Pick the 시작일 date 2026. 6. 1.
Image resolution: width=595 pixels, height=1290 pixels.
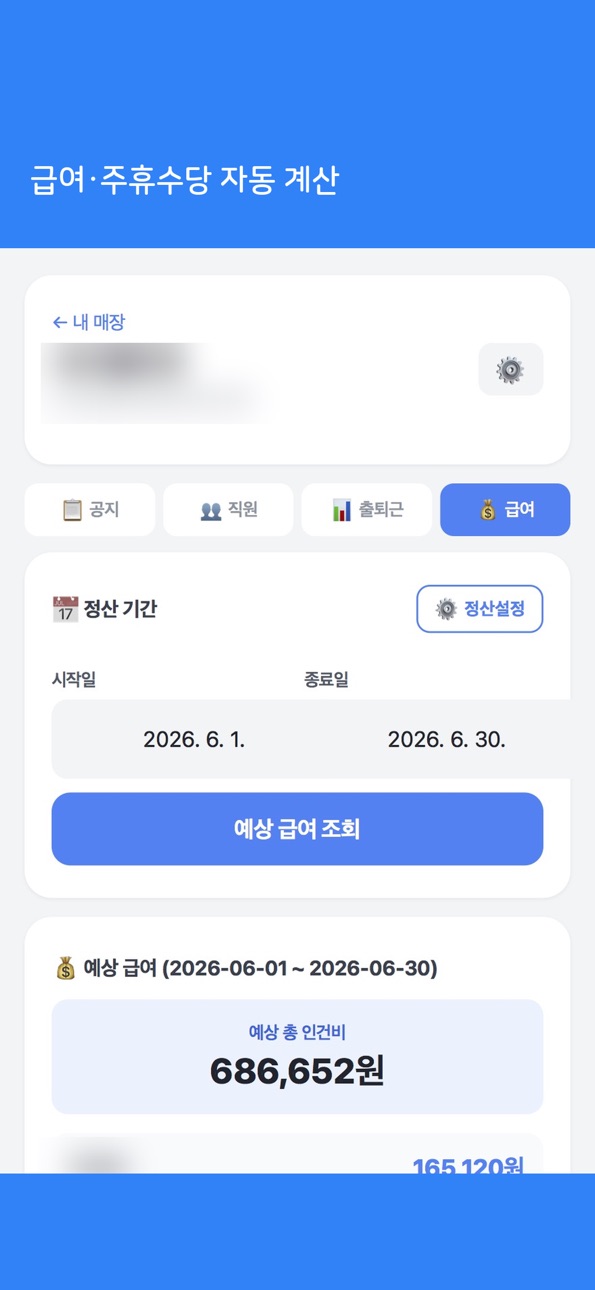pos(194,740)
